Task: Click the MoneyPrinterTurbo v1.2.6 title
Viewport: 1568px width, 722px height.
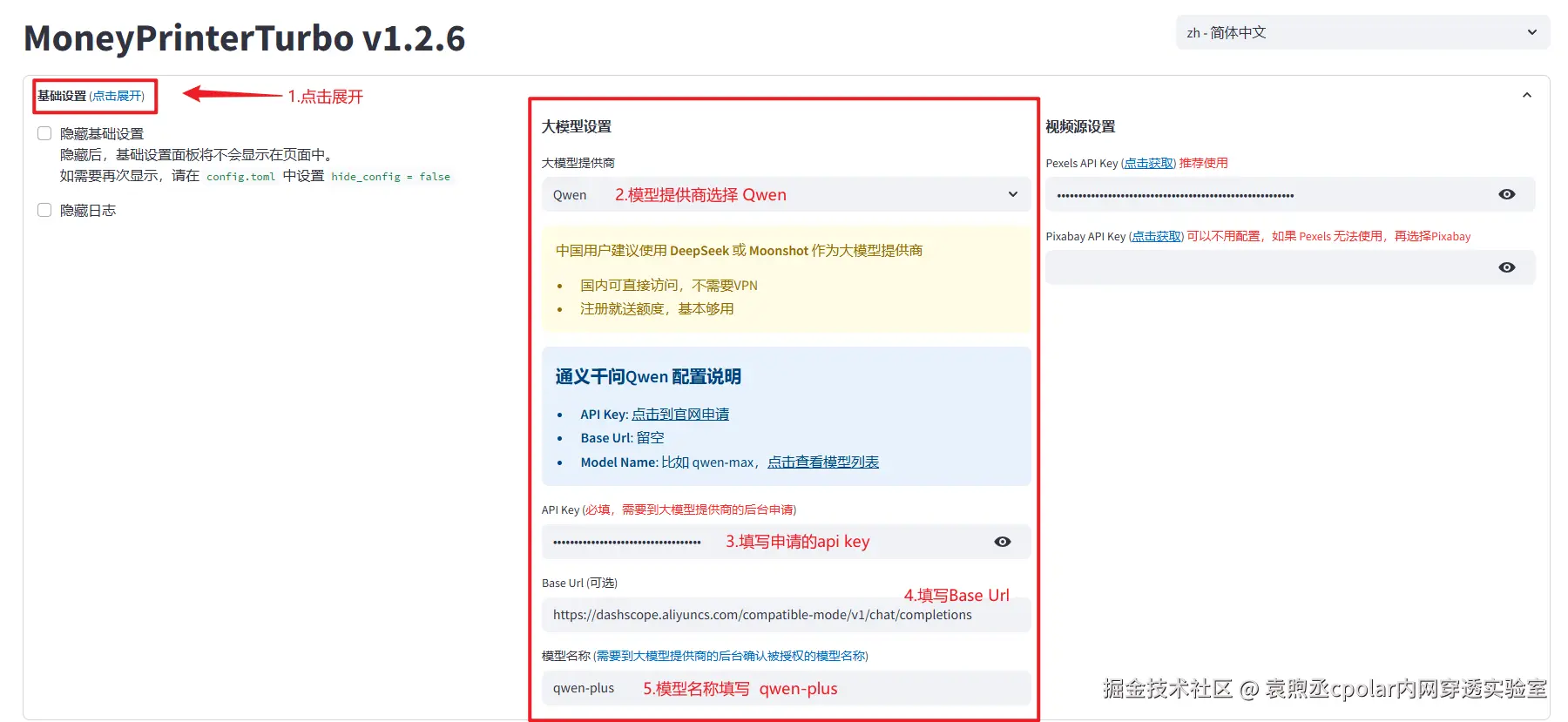Action: pos(245,38)
